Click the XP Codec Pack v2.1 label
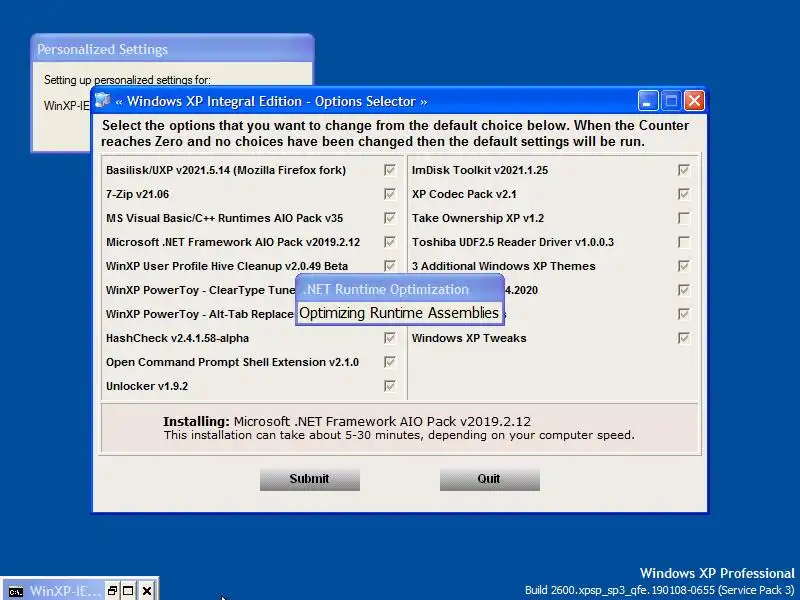 [464, 194]
